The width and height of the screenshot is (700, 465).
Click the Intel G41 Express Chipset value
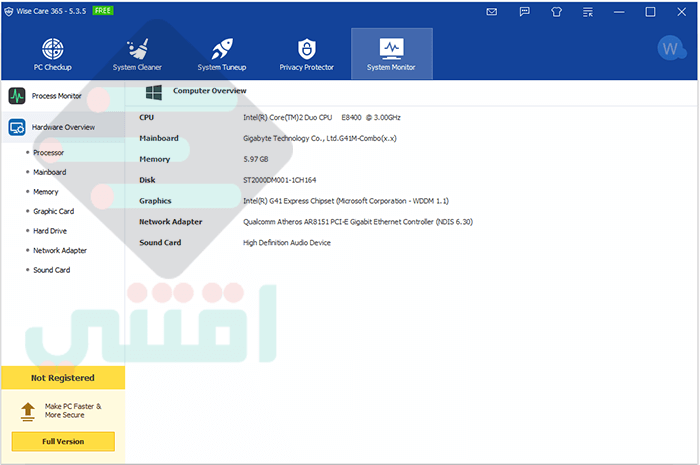[346, 201]
